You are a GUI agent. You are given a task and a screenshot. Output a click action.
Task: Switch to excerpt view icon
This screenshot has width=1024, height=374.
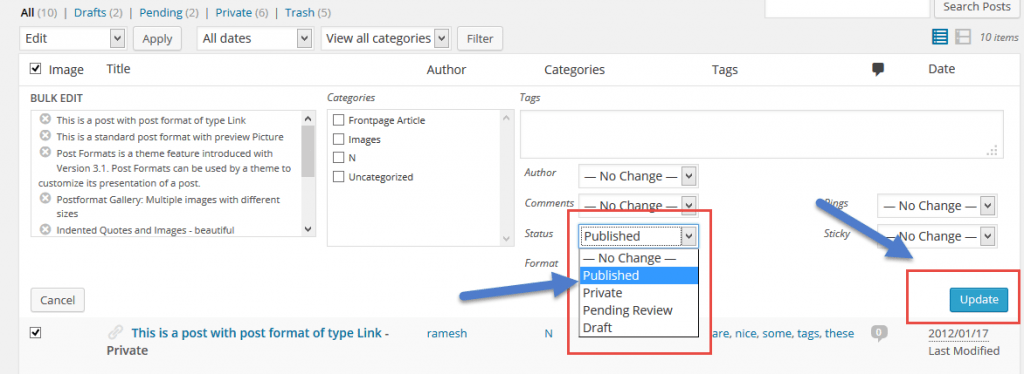click(x=963, y=37)
